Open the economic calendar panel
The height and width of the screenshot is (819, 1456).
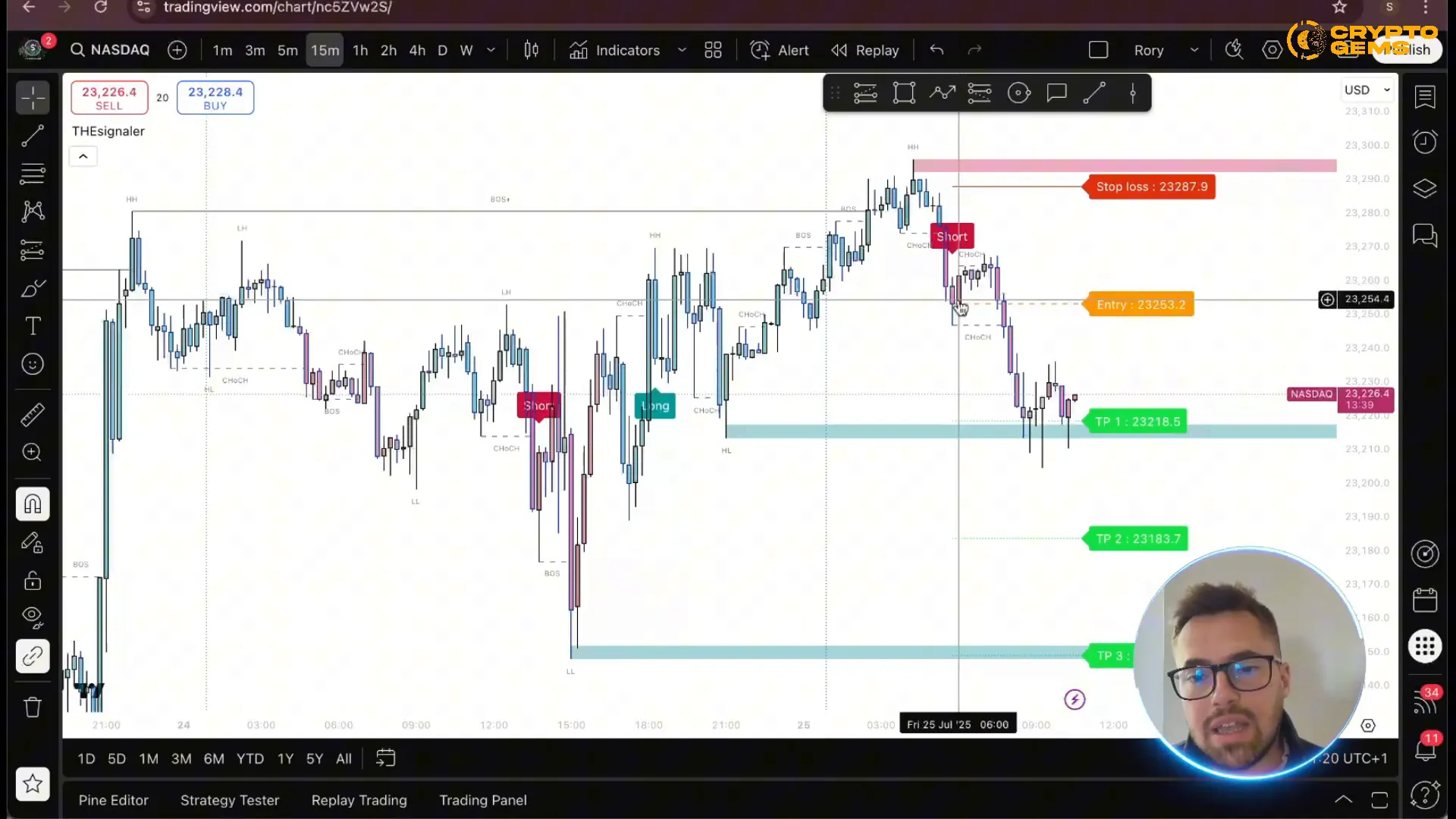coord(1425,600)
